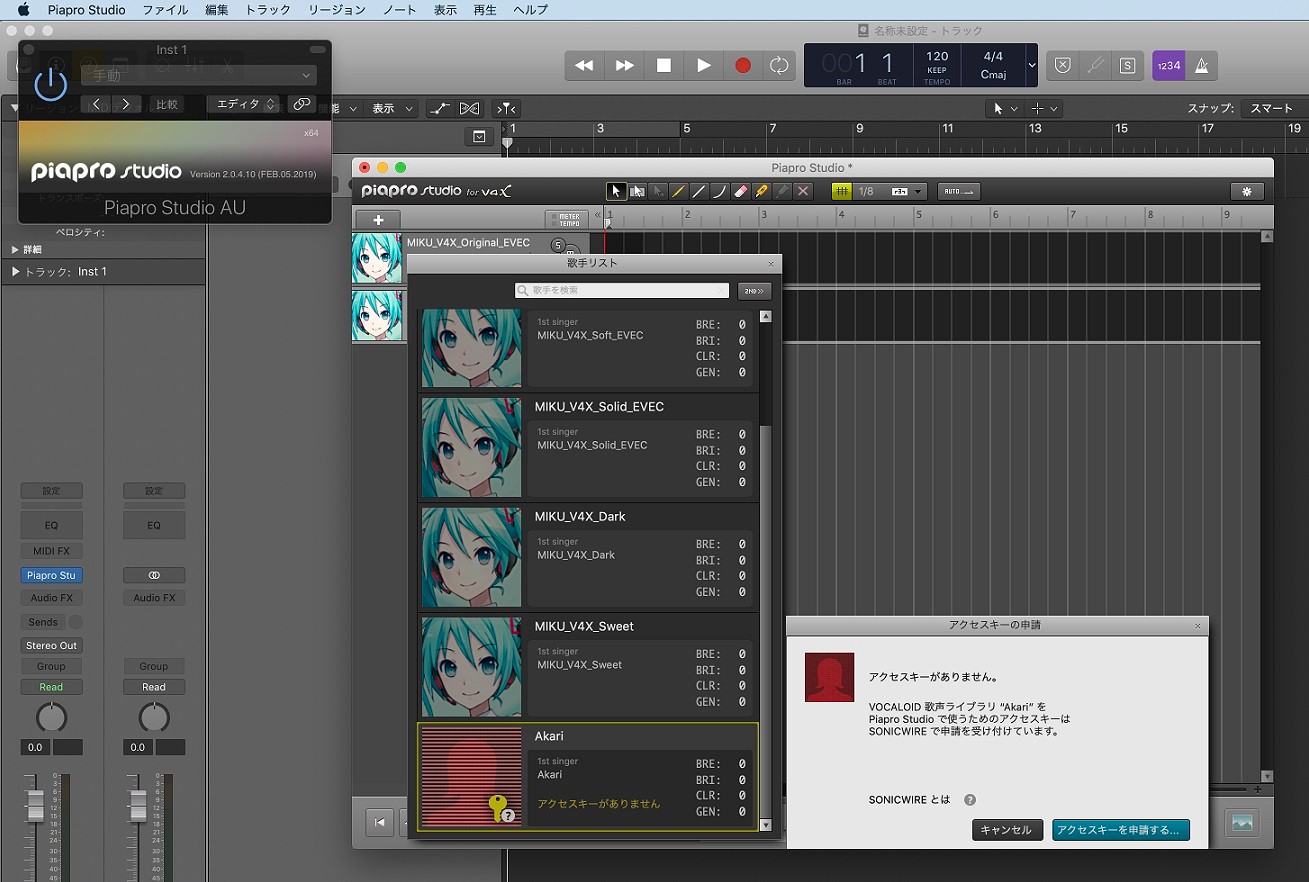Select the arrow pointer tool in Piapro Studio
Screen dimensions: 1309x882
616,191
